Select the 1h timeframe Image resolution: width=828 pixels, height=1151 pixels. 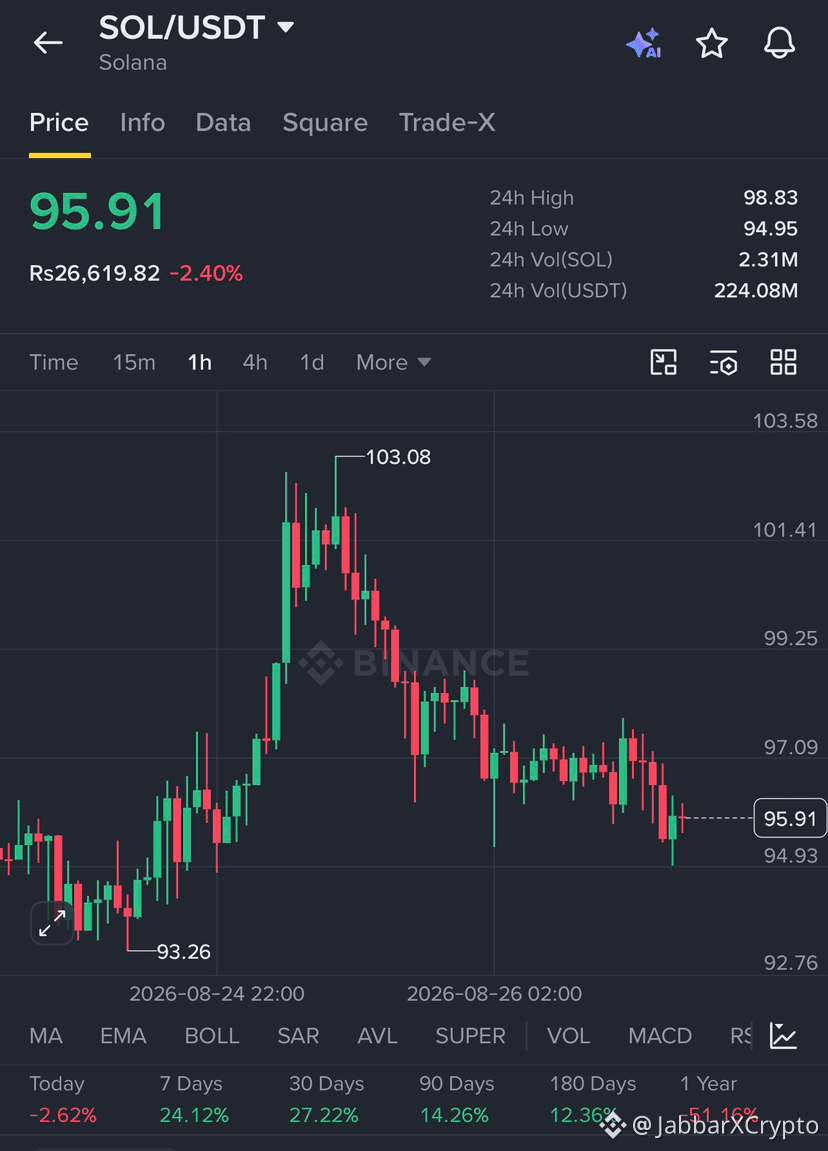coord(200,362)
